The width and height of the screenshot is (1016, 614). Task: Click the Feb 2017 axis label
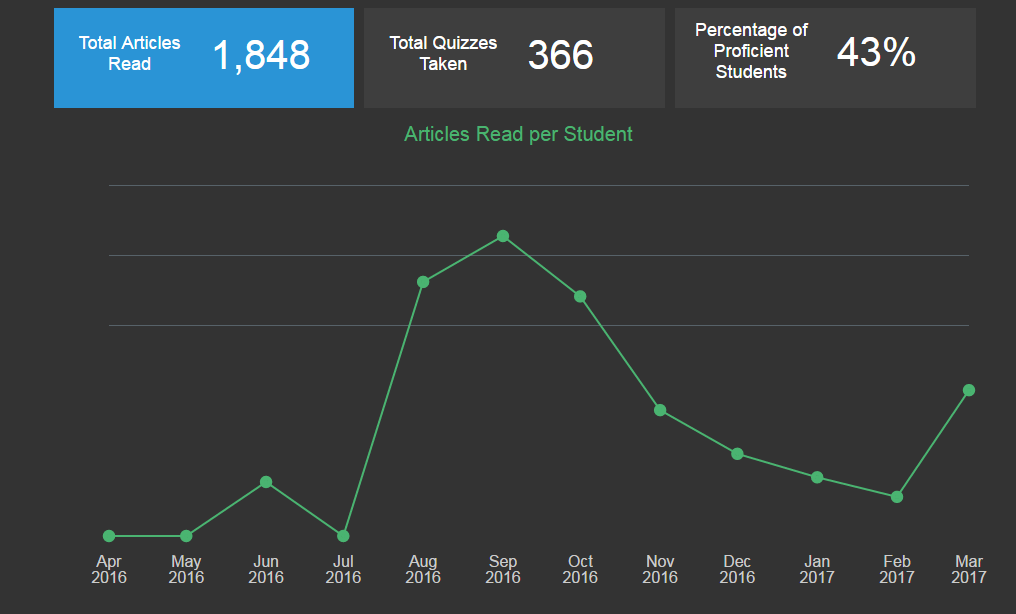[897, 569]
